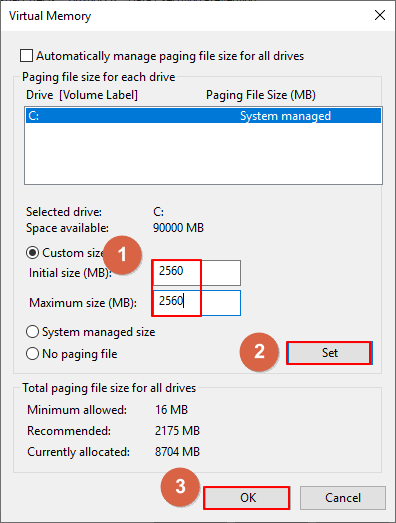
Task: Click the orange step 3 marker
Action: click(180, 487)
